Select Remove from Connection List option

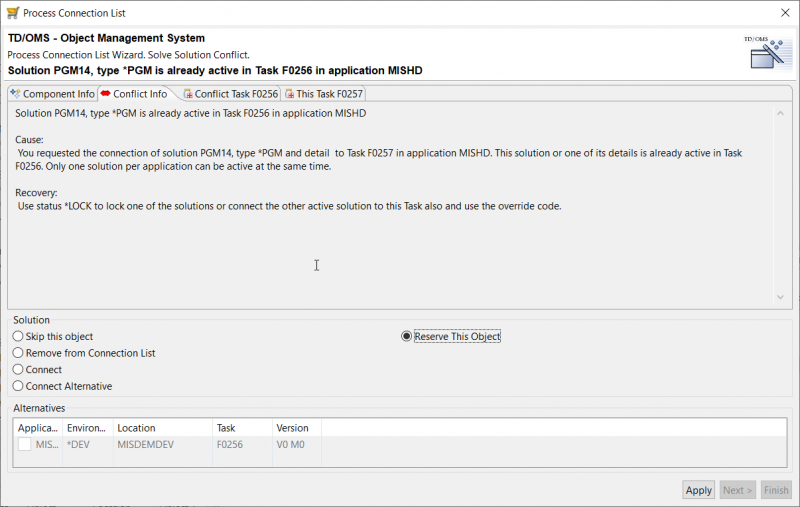(x=18, y=353)
